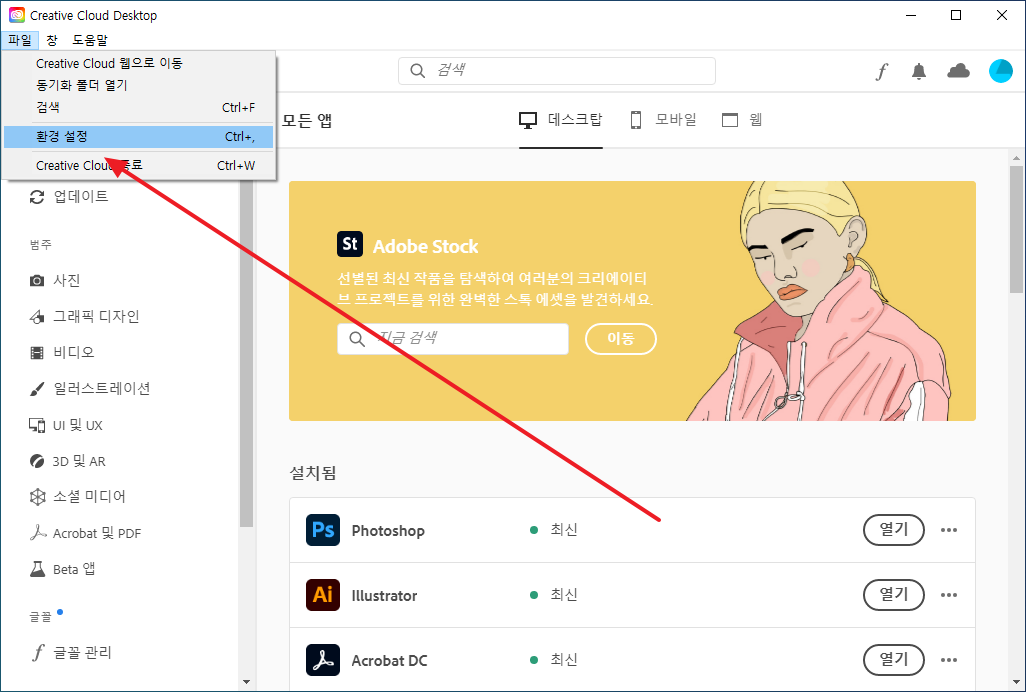Click the Acrobat 및 PDF icon
This screenshot has height=692, width=1026.
(37, 533)
